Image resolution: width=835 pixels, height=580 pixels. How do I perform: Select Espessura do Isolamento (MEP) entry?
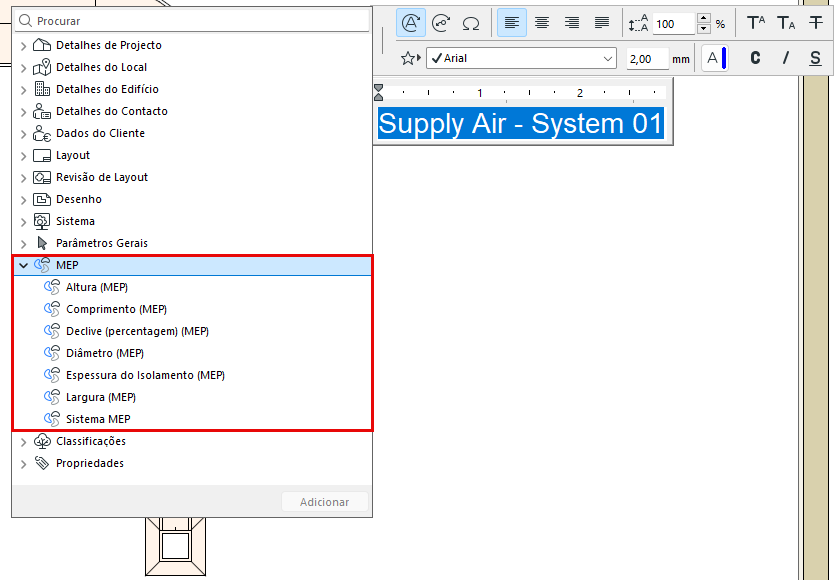click(192, 375)
